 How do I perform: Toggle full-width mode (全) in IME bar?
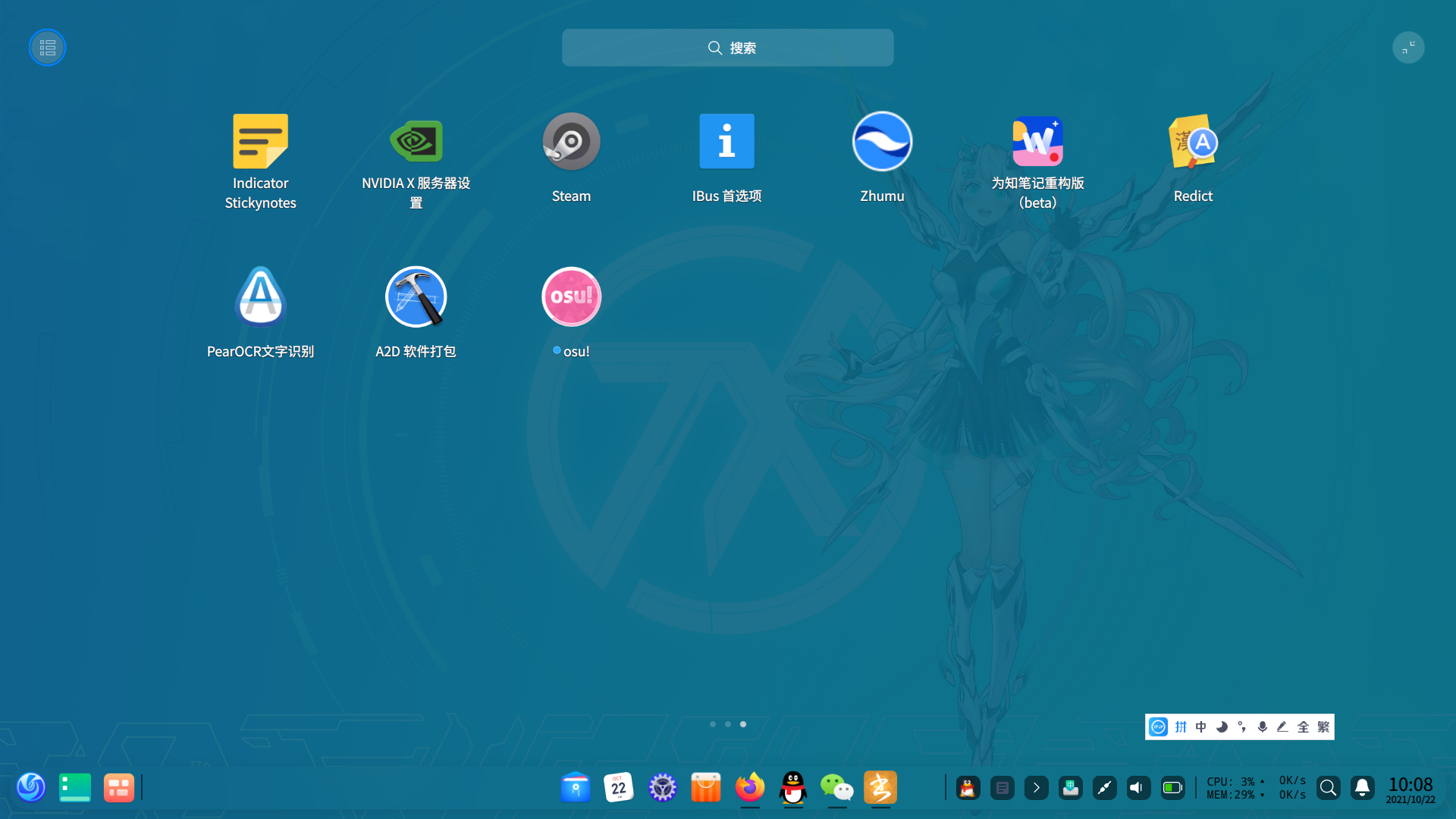tap(1303, 727)
